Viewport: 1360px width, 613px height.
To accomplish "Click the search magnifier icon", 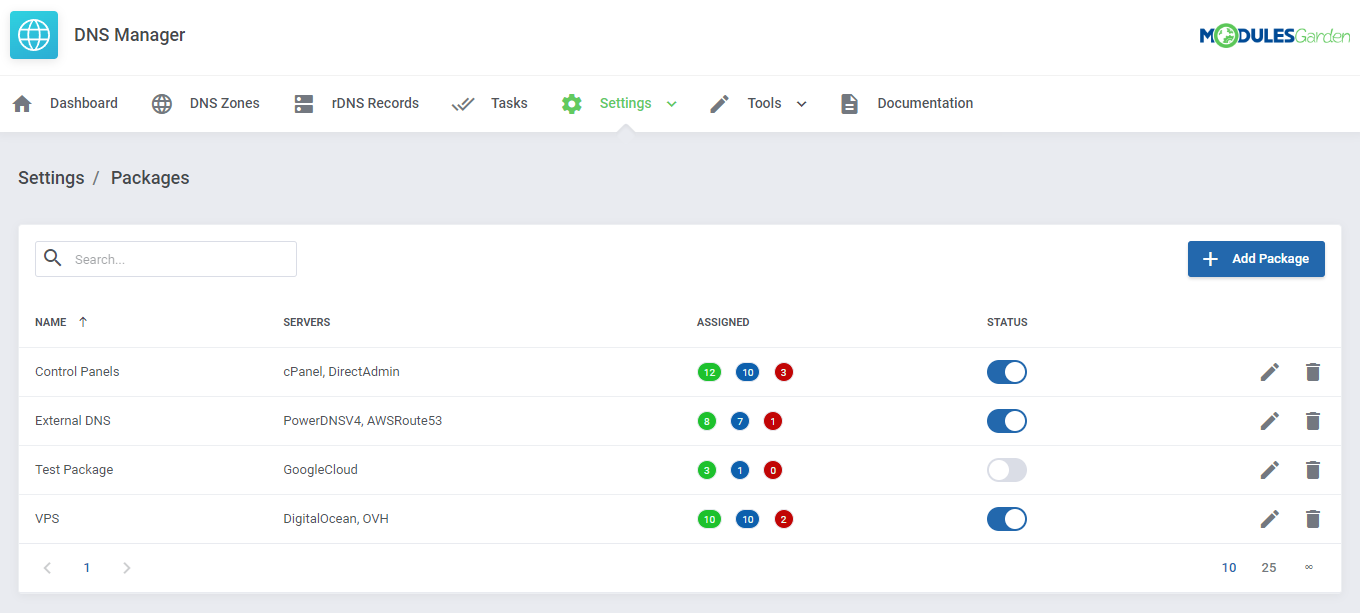I will pyautogui.click(x=53, y=258).
